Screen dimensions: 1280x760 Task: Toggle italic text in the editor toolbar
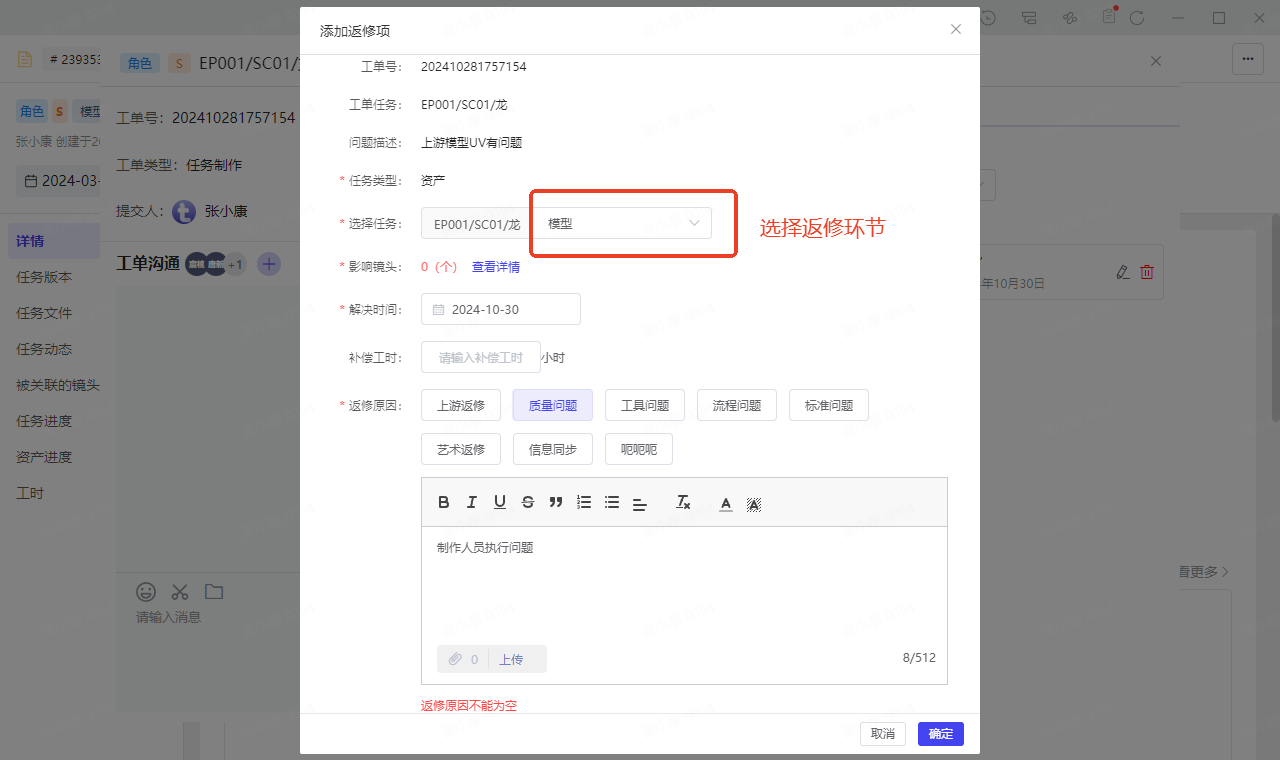472,502
